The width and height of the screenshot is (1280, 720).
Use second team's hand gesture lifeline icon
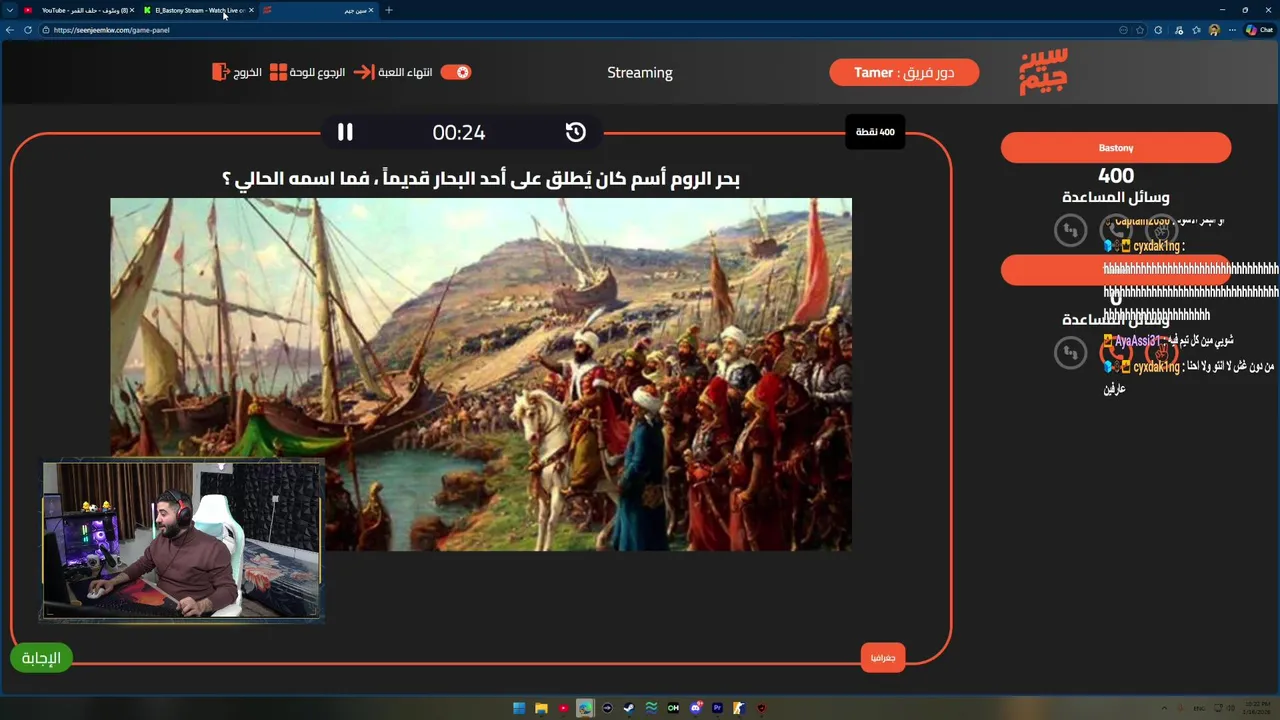coord(1161,352)
